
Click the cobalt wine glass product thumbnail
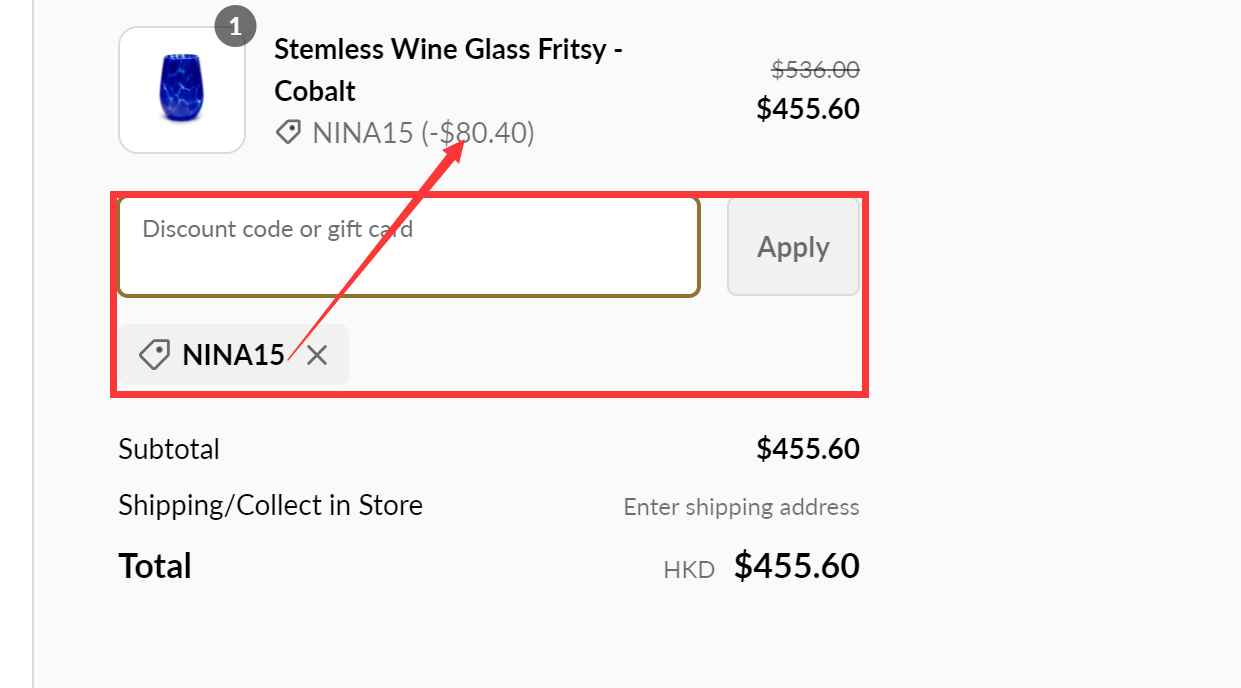182,89
